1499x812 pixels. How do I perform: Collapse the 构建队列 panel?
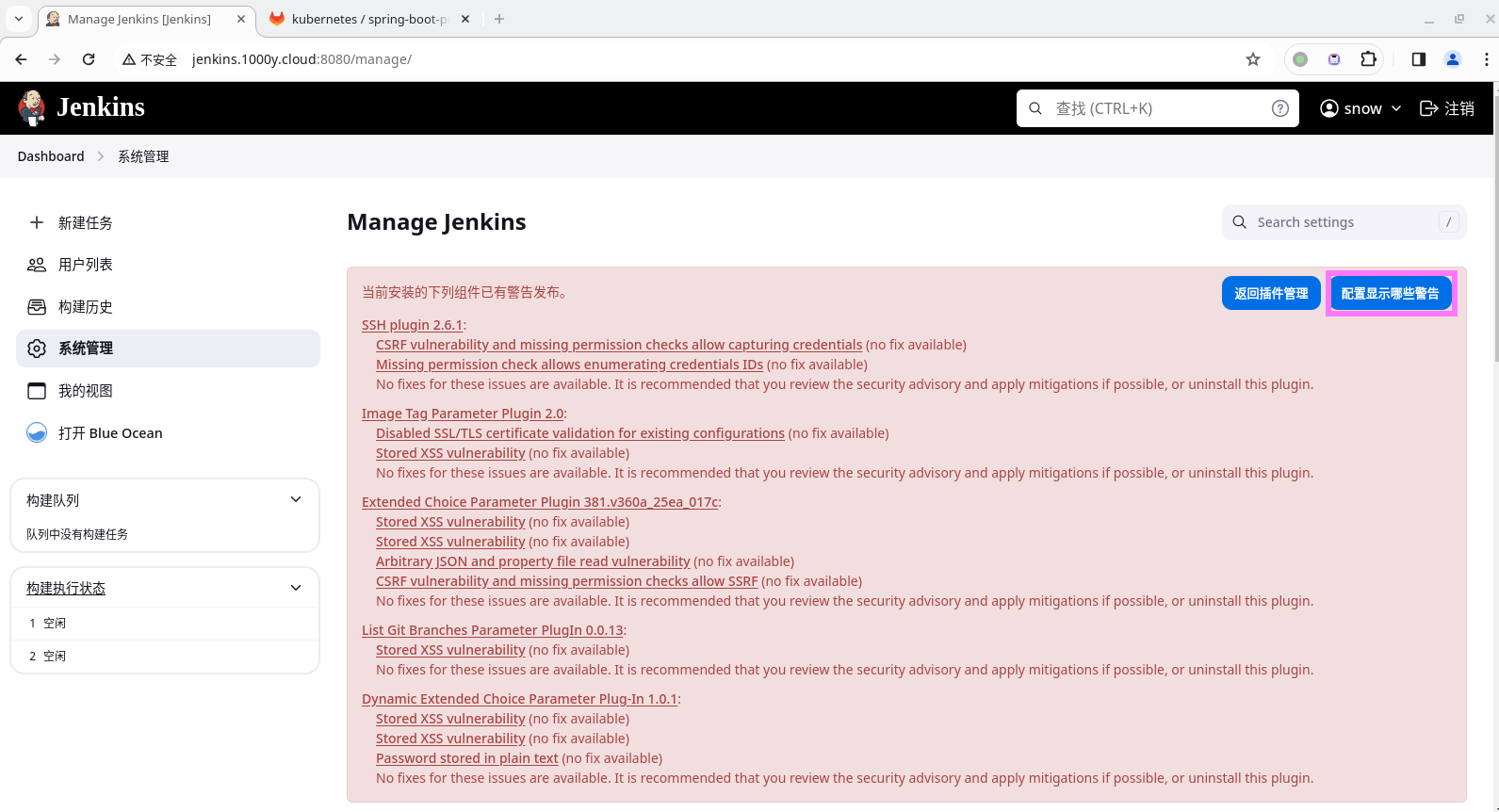tap(296, 499)
